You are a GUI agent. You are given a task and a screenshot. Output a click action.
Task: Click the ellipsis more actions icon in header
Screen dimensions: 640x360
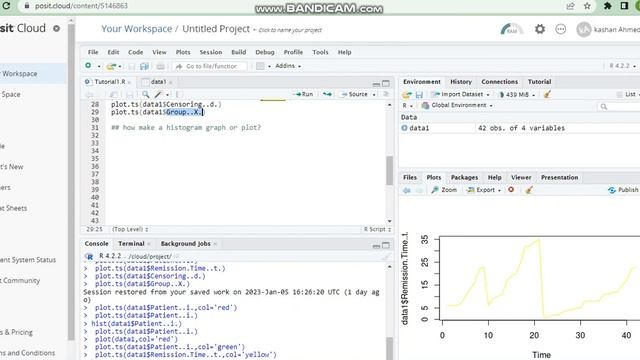[x=561, y=29]
